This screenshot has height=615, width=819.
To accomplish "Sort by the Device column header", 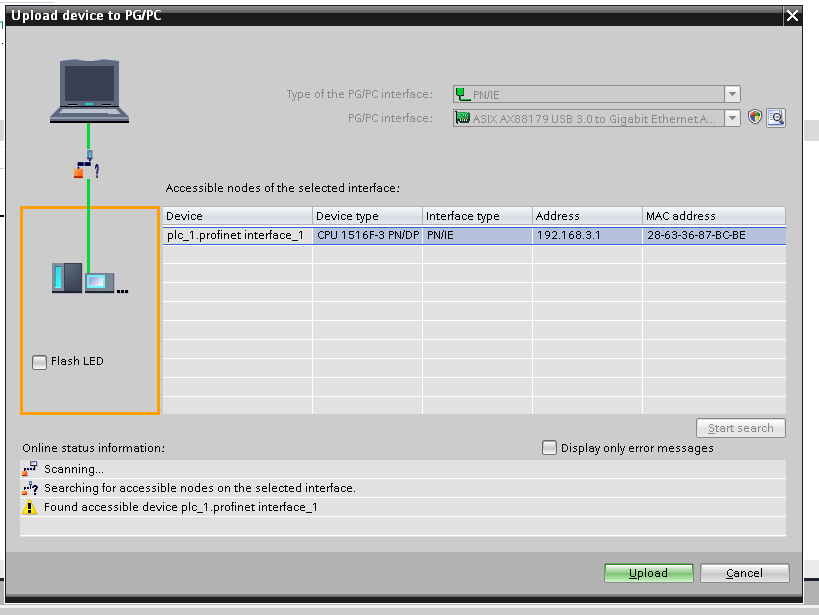I will coord(238,216).
